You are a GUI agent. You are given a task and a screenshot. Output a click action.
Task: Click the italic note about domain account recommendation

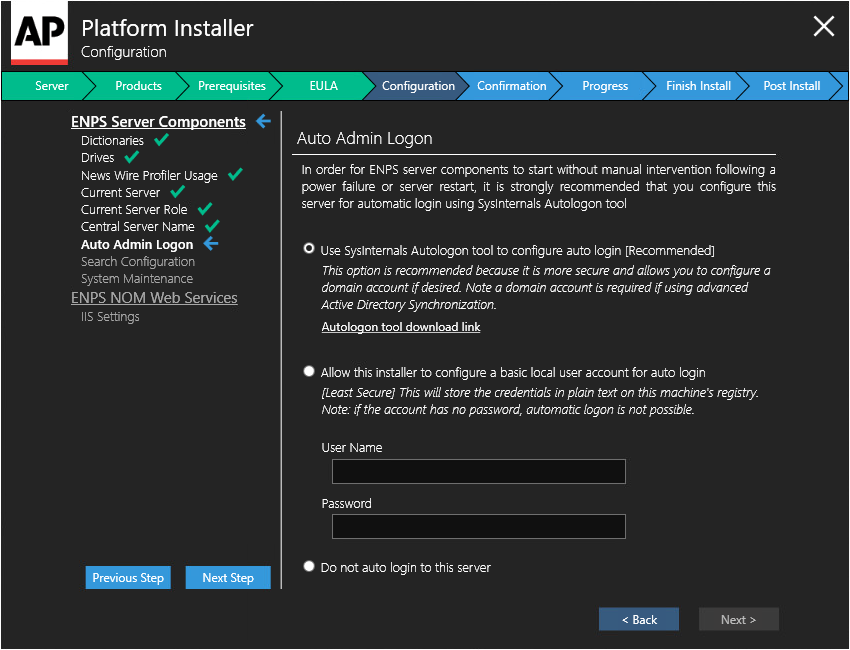tap(546, 287)
